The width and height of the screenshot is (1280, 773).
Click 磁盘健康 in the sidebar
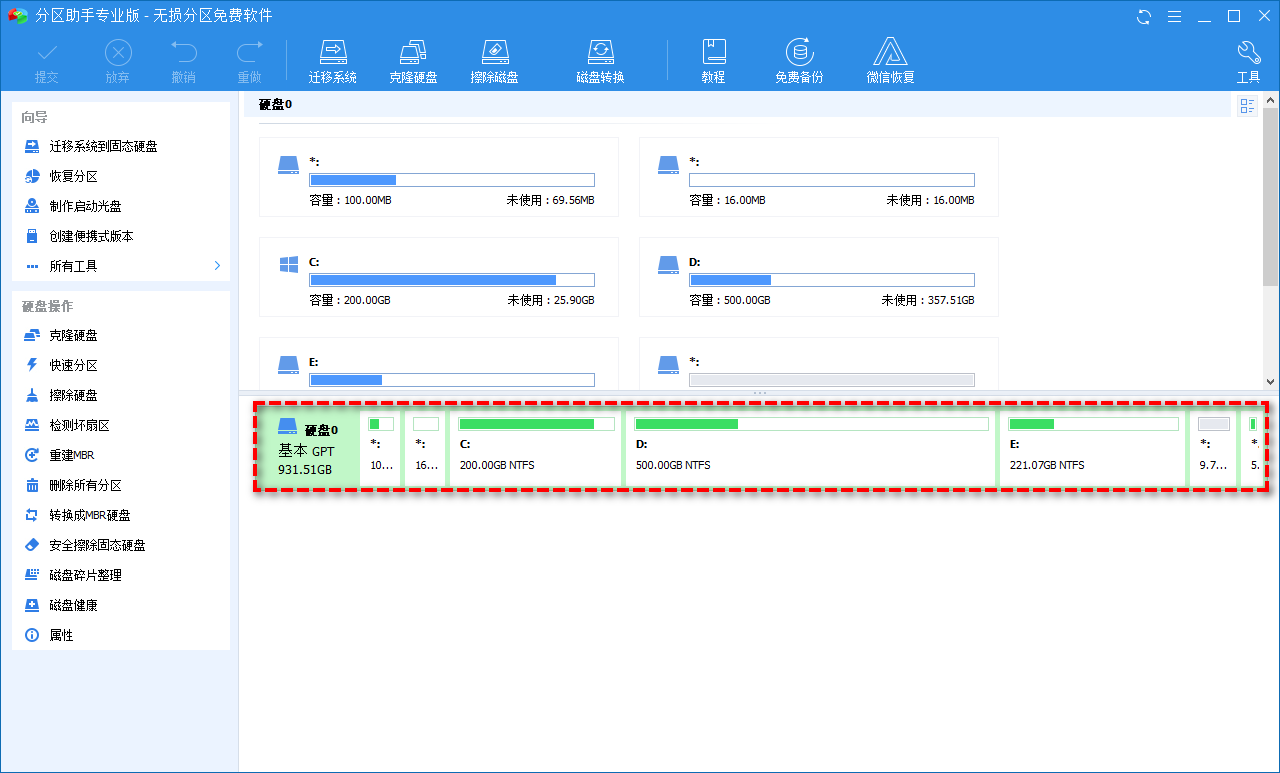[74, 605]
